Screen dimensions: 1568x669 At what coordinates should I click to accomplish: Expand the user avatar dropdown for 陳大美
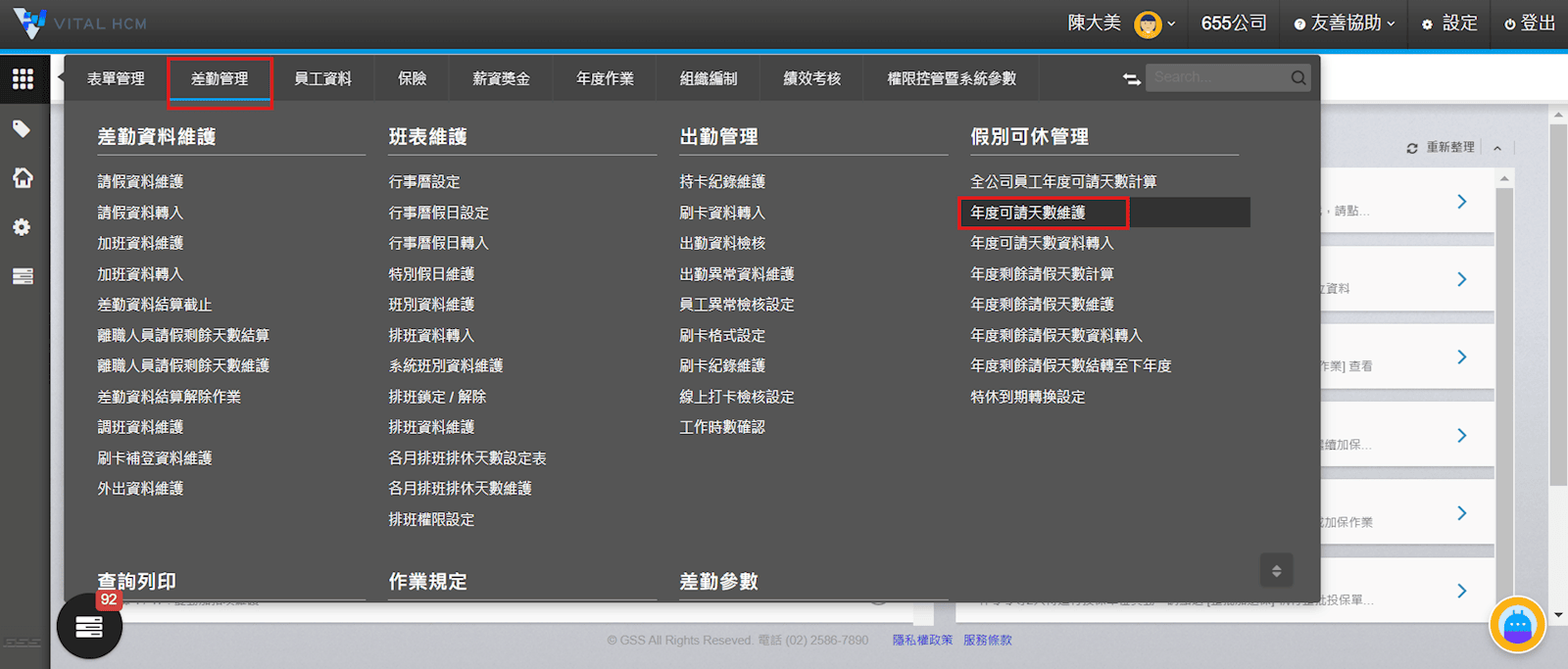click(x=1153, y=24)
